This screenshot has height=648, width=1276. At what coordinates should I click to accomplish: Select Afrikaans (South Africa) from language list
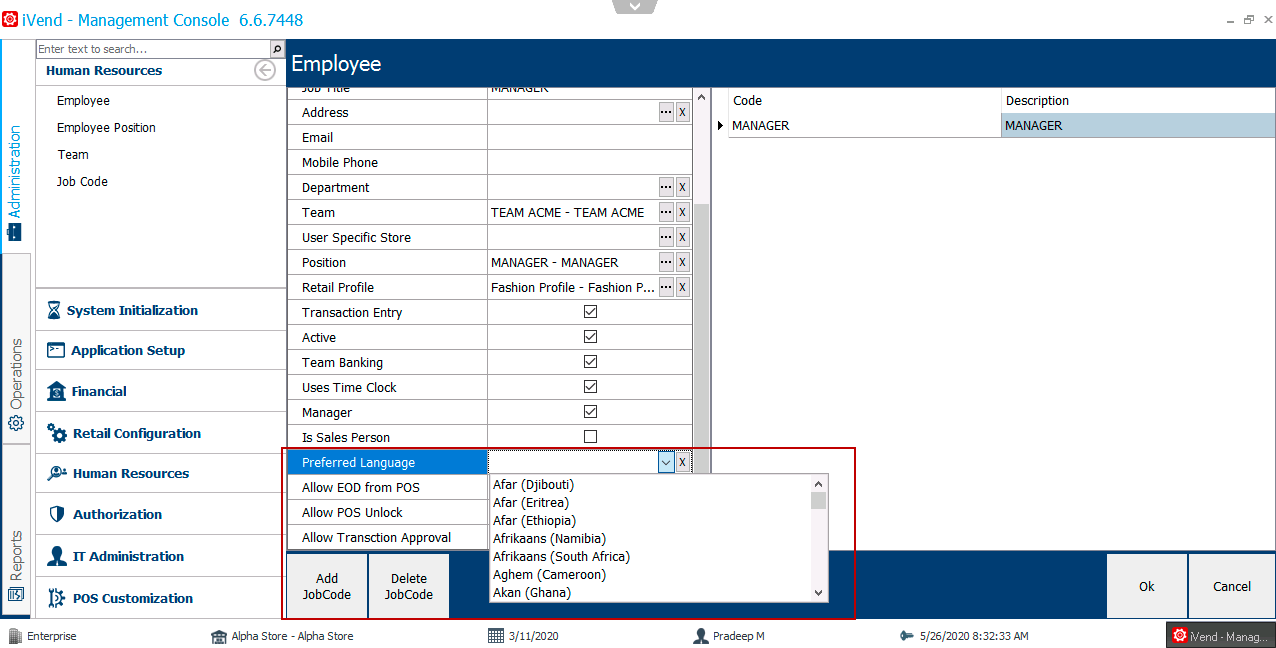click(650, 557)
